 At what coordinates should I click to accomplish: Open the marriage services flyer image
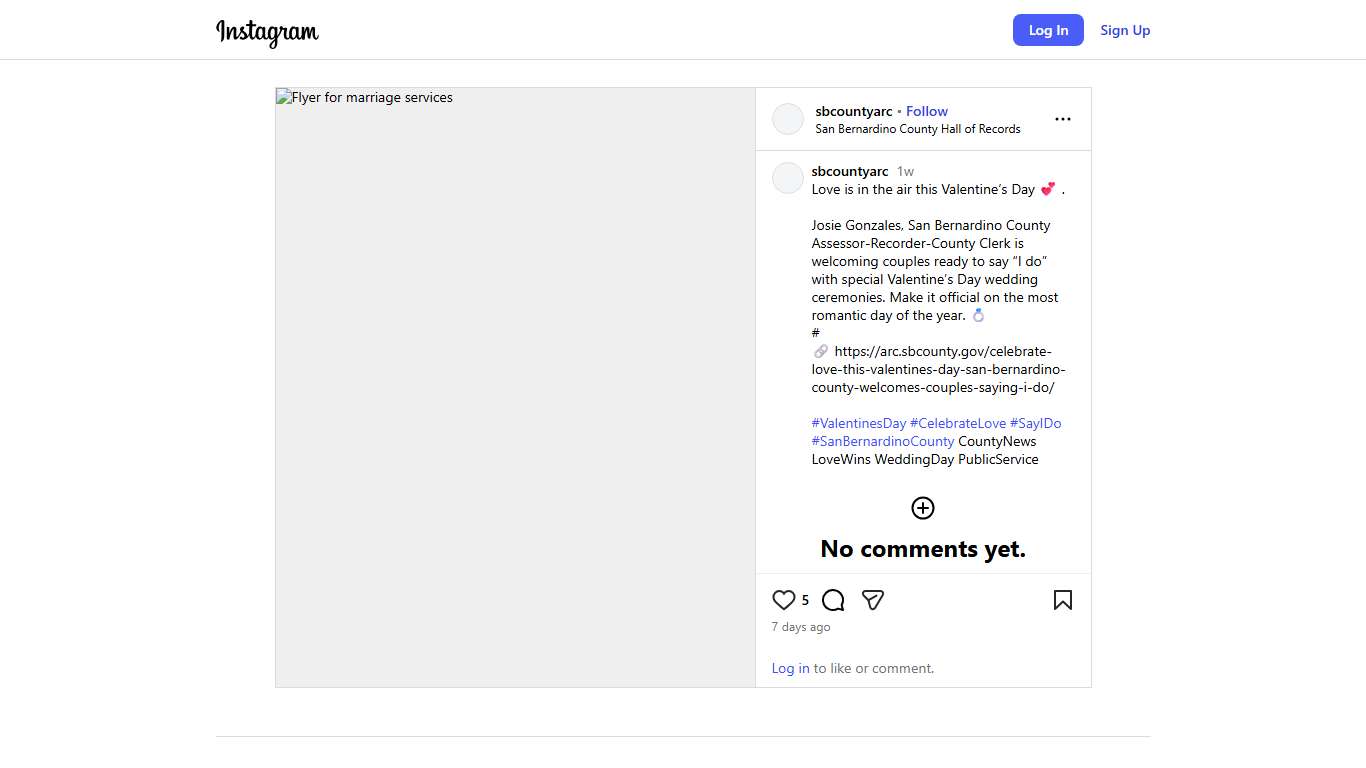tap(515, 387)
